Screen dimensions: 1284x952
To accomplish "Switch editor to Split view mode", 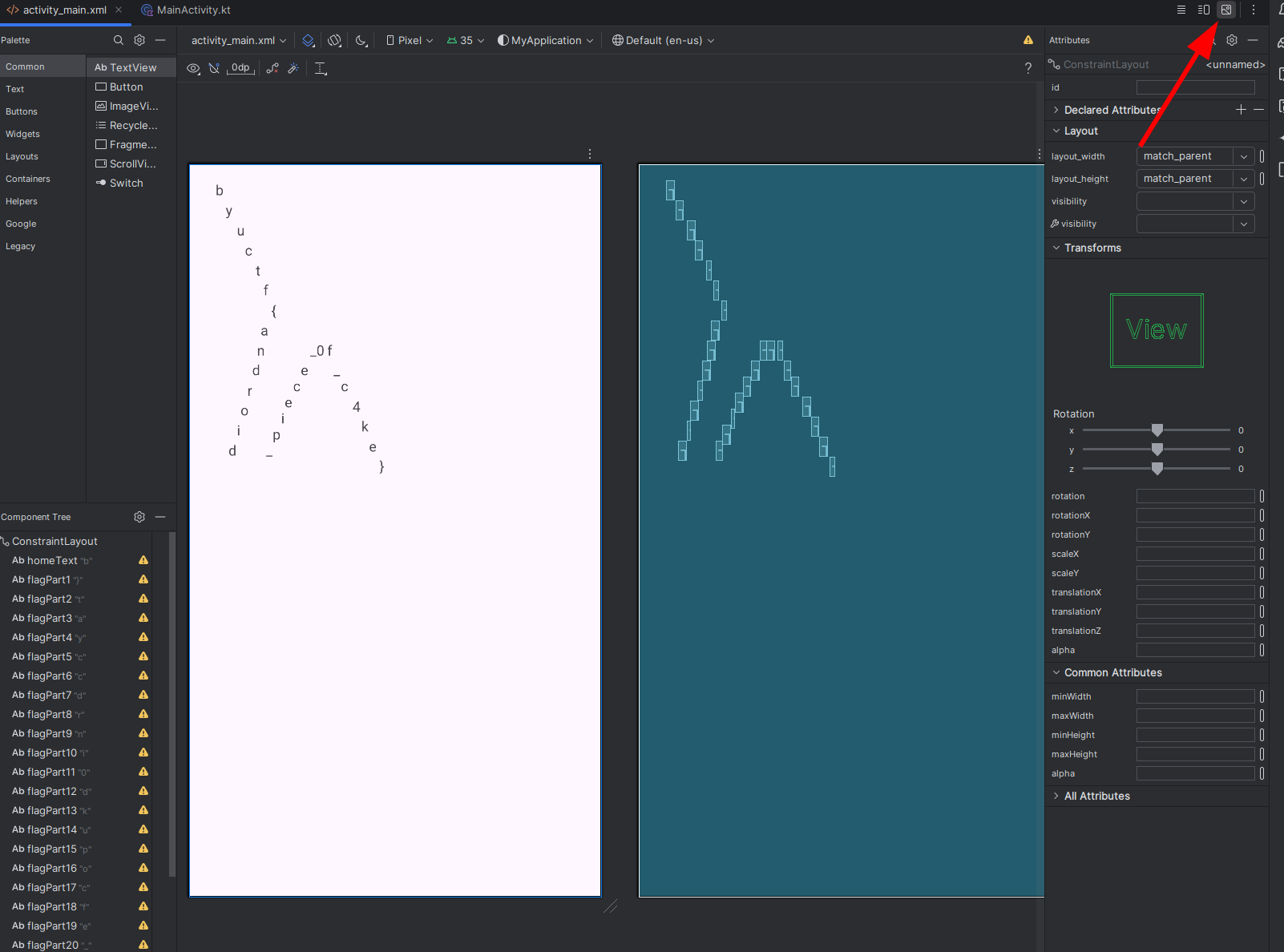I will coord(1204,10).
